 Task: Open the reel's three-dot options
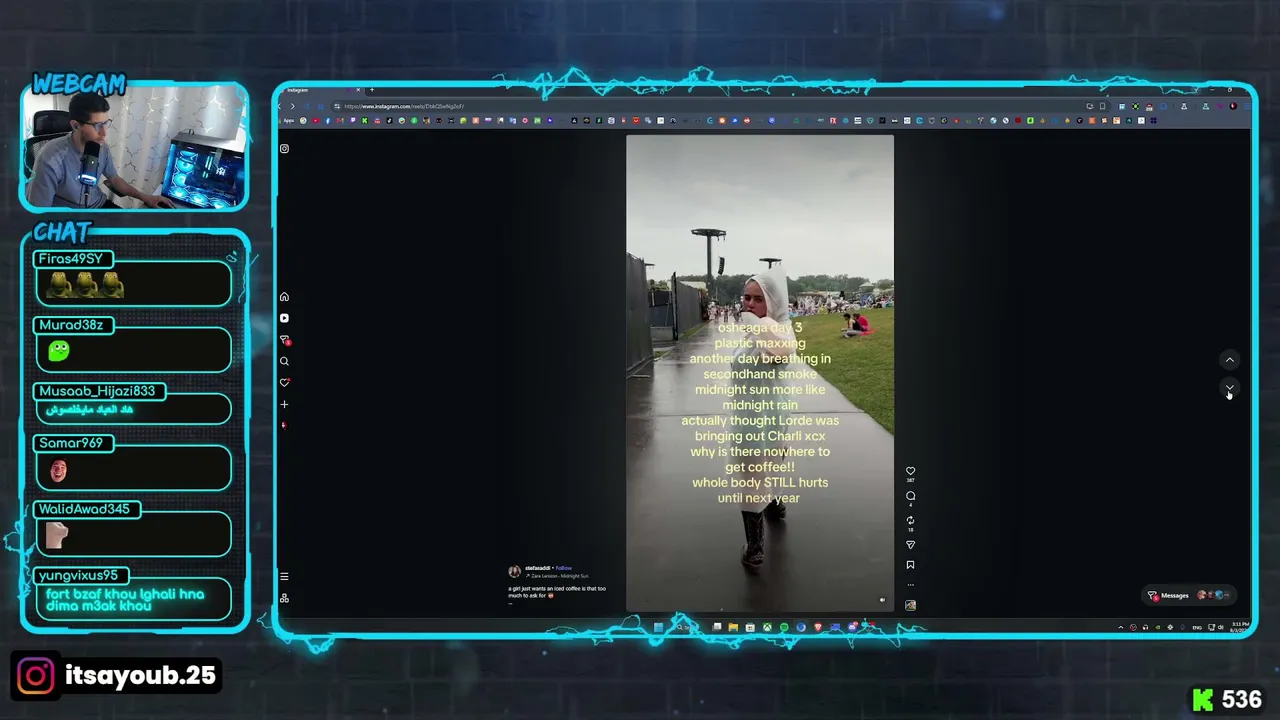click(910, 585)
